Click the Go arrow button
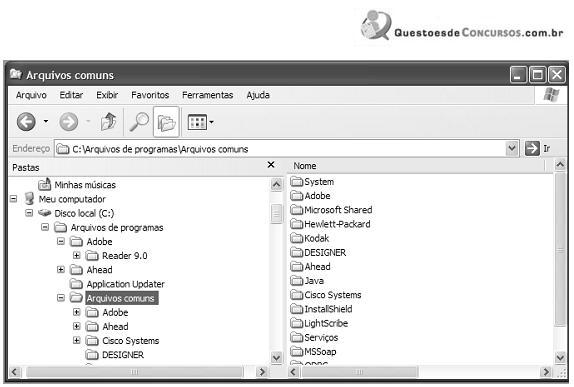The height and width of the screenshot is (387, 574). point(532,149)
